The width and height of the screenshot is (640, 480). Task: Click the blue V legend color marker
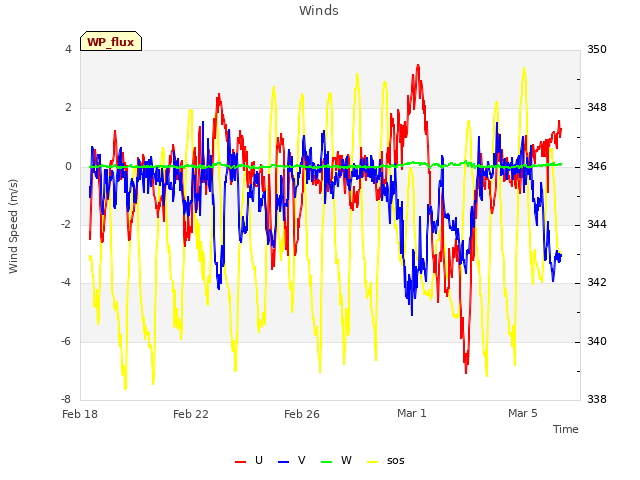283,462
